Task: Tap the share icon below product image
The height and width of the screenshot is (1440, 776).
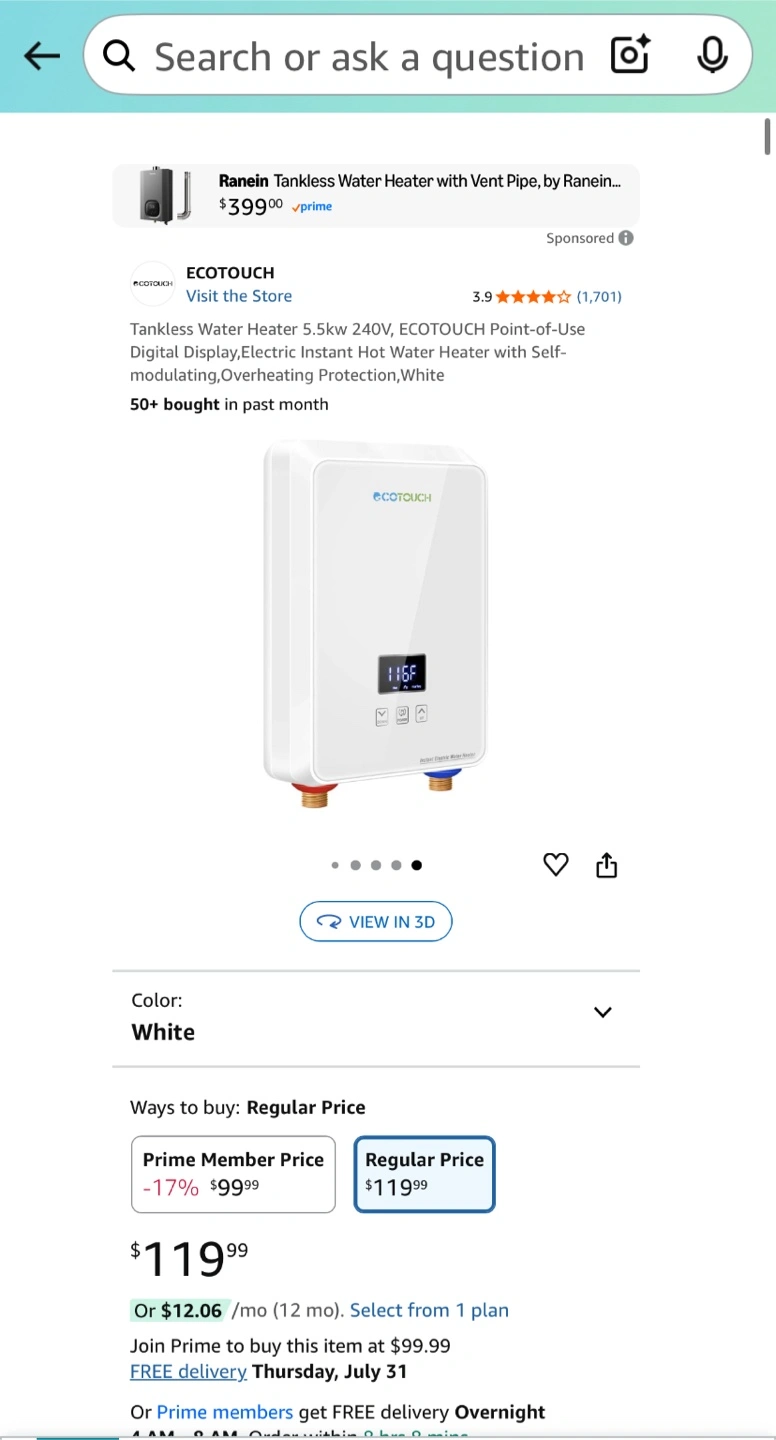Action: pos(607,865)
